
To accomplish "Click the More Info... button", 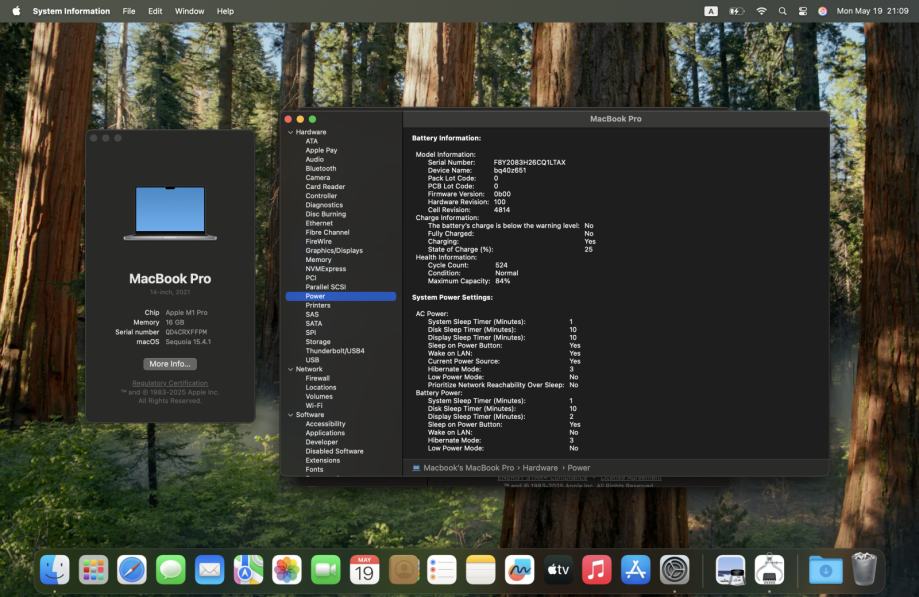I will 170,364.
